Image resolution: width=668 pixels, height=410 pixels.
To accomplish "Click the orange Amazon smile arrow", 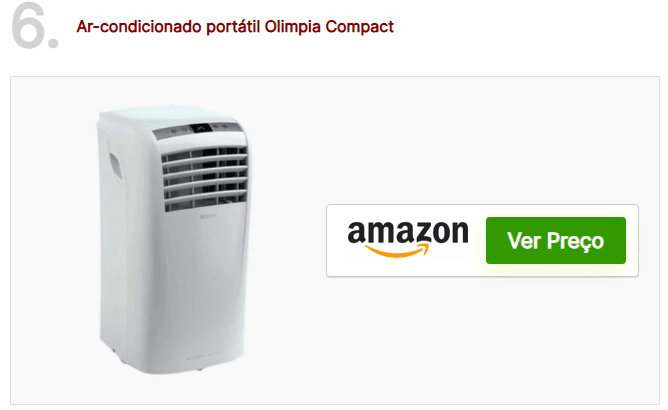I will coord(397,251).
